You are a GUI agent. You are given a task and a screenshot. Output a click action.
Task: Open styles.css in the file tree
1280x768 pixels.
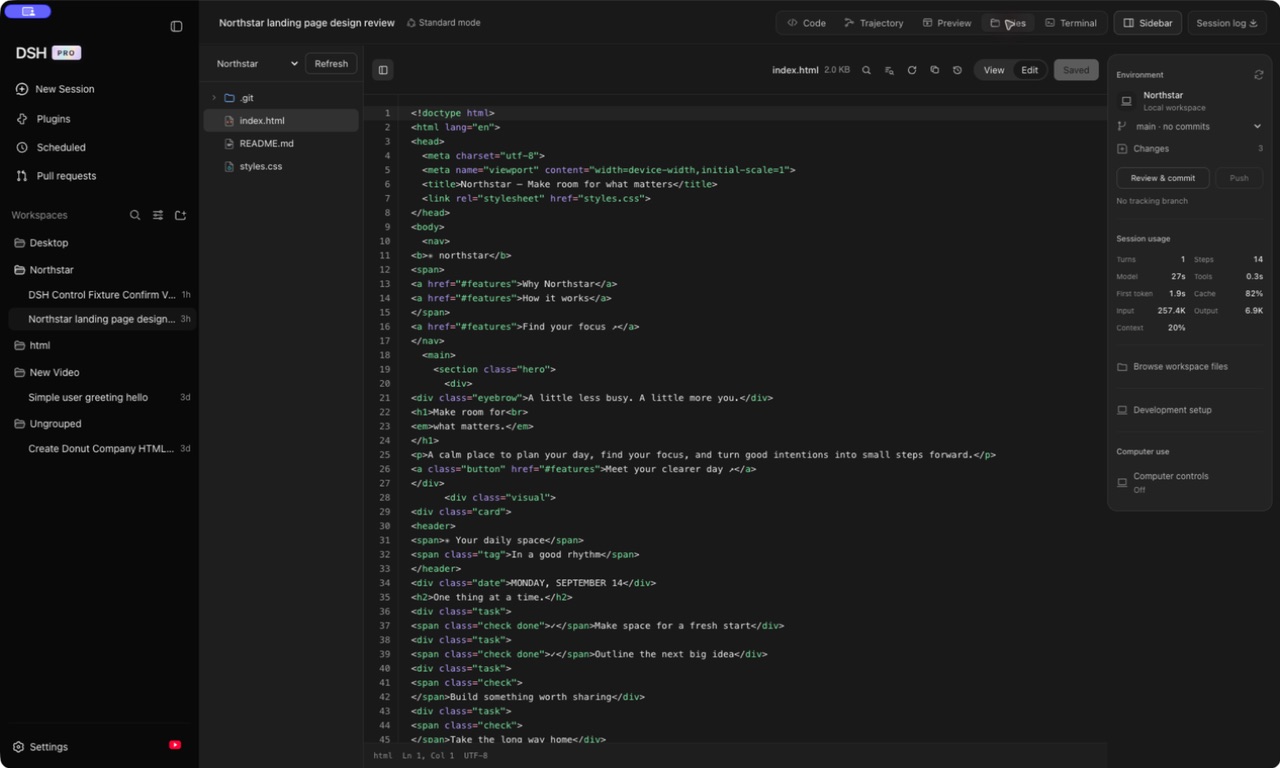coord(281,166)
